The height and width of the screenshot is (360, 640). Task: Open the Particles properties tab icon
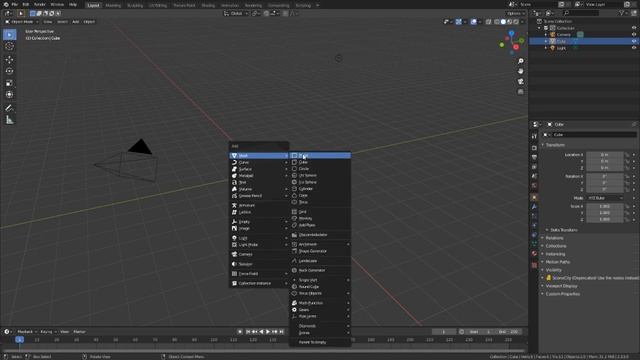pos(534,216)
